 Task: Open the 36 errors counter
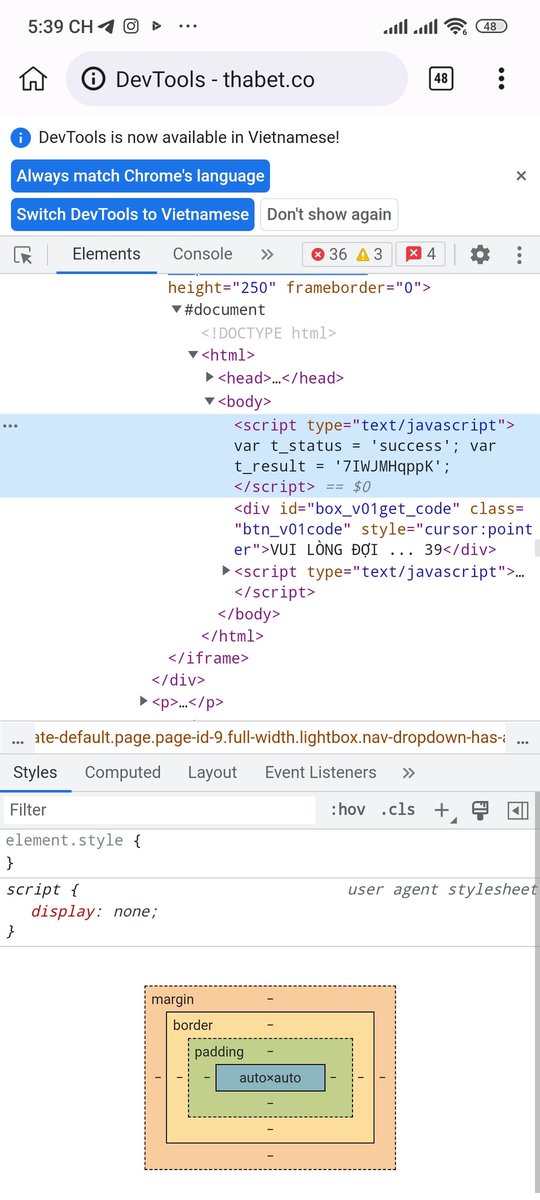tap(329, 255)
